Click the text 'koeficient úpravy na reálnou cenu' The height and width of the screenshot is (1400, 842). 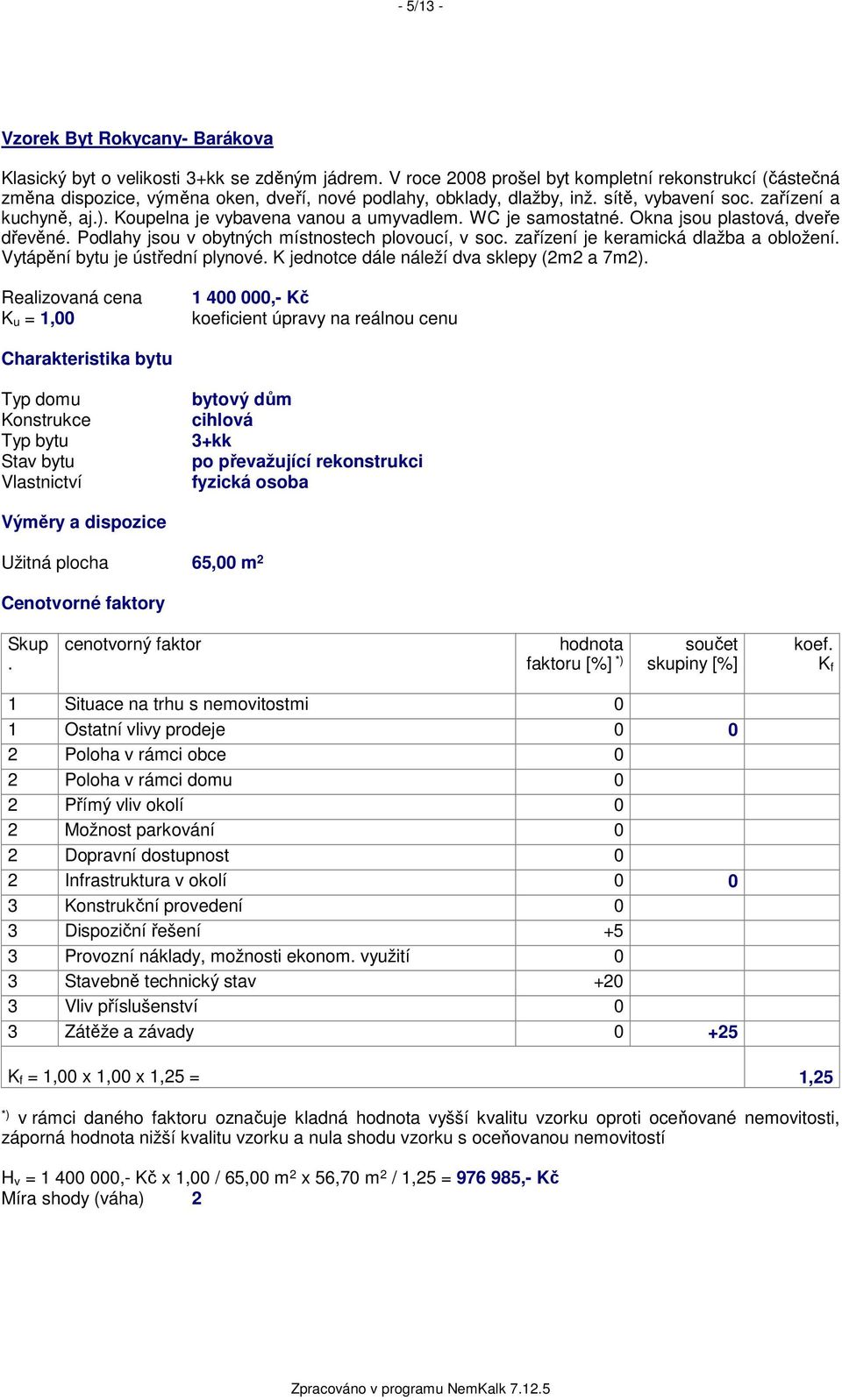[x=325, y=318]
